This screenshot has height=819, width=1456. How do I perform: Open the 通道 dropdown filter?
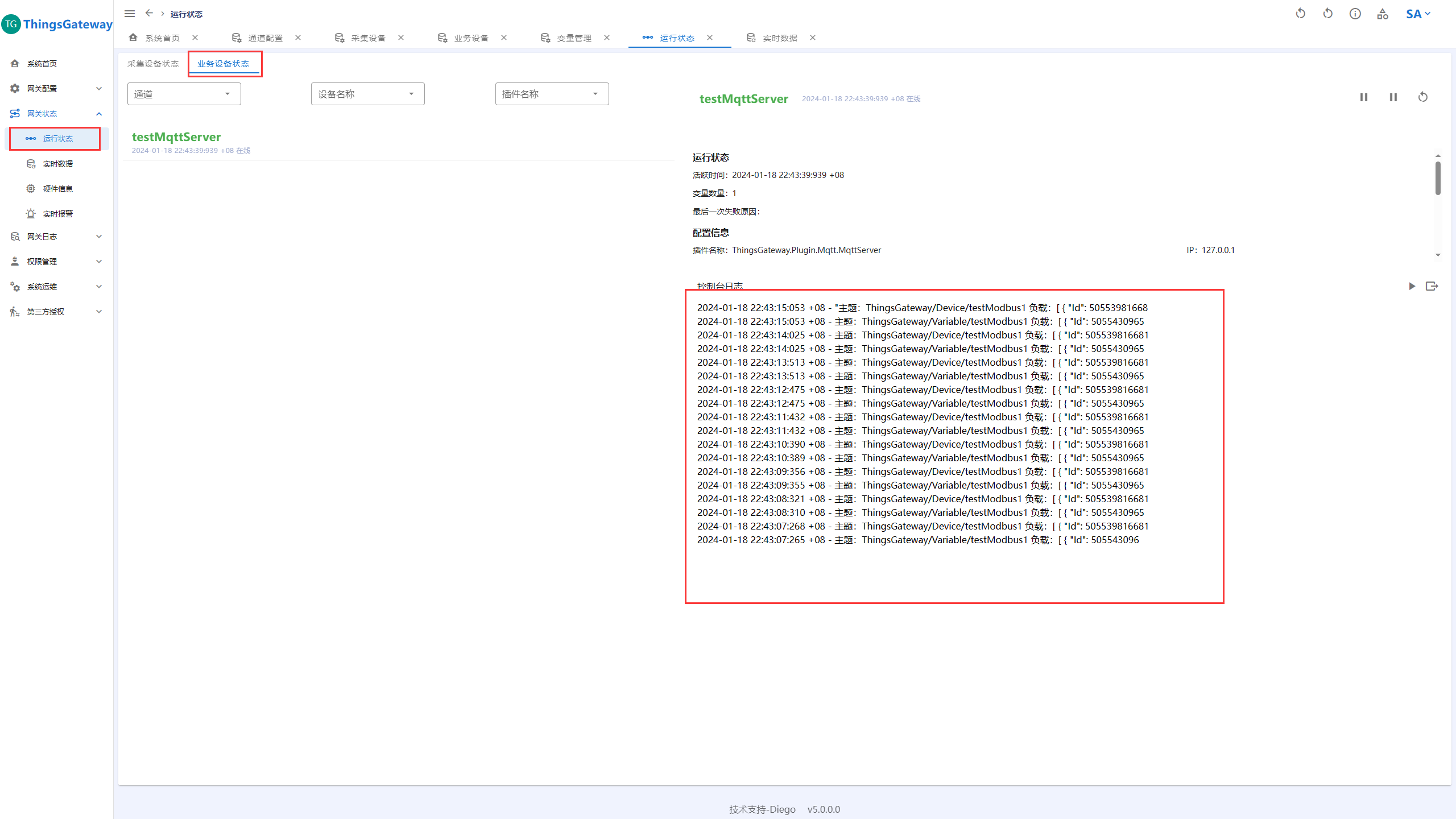tap(184, 94)
